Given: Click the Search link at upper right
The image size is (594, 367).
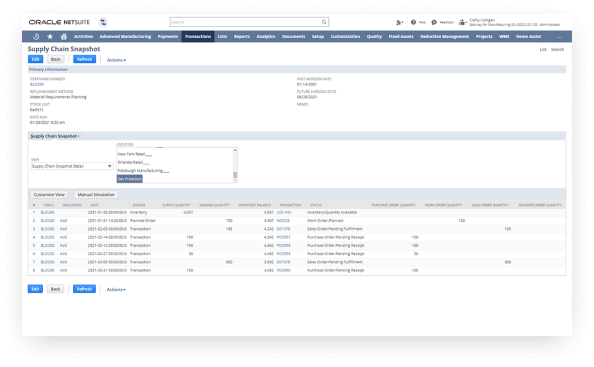Looking at the screenshot, I should [x=557, y=50].
